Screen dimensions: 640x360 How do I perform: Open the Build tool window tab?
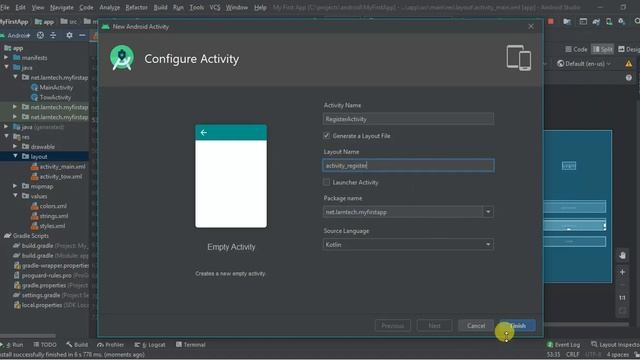[77, 345]
